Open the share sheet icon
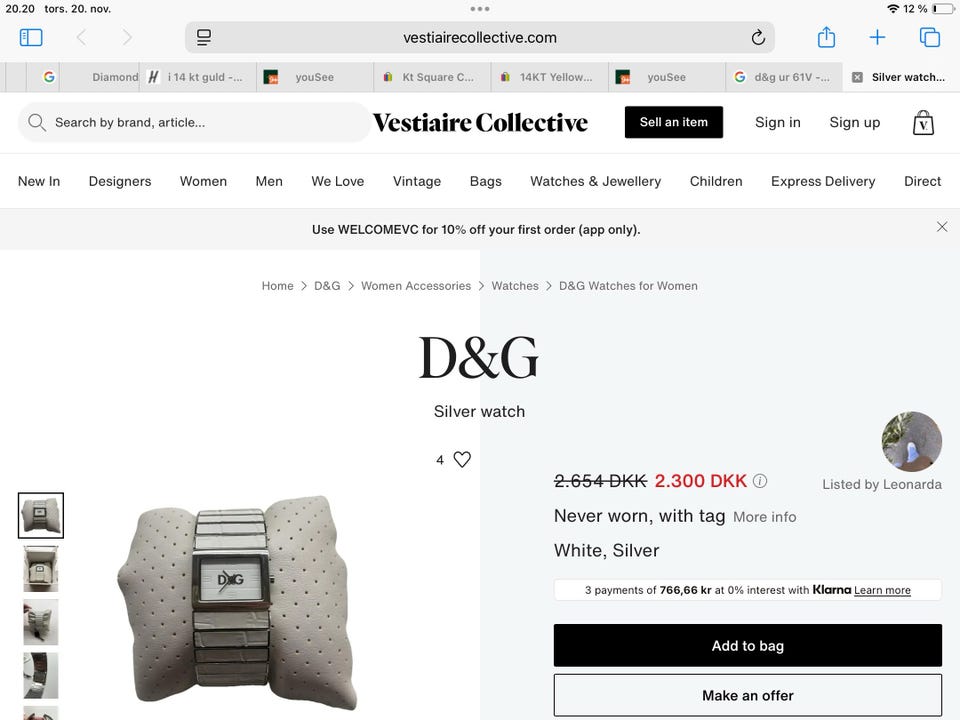The width and height of the screenshot is (960, 720). [826, 37]
